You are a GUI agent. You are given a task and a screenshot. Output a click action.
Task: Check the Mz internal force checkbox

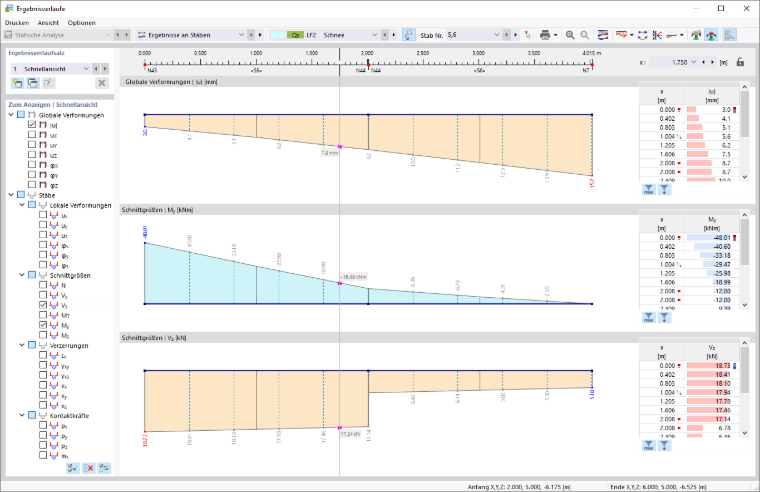[43, 335]
